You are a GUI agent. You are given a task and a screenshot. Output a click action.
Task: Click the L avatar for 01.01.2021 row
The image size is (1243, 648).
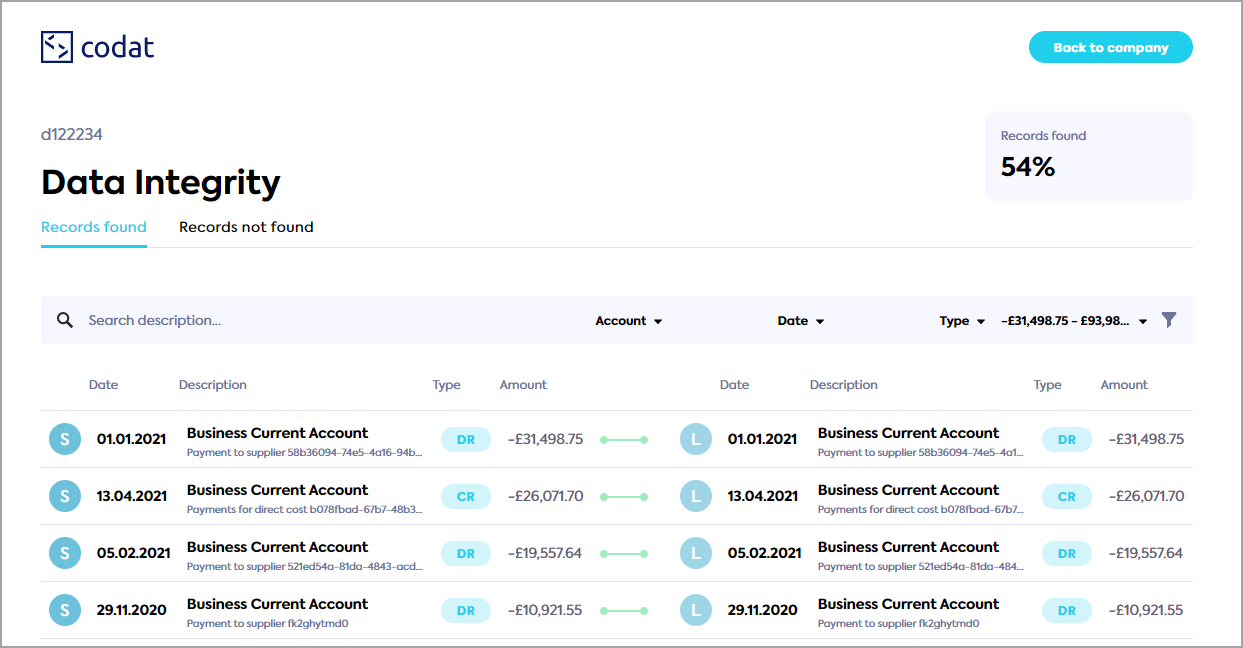point(696,439)
